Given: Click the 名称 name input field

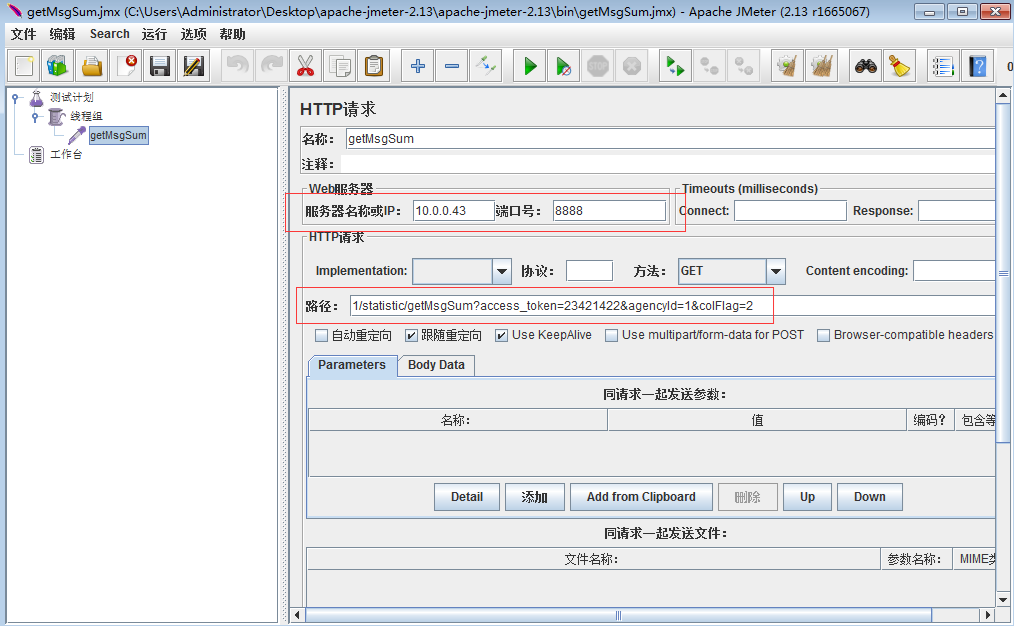Looking at the screenshot, I should pyautogui.click(x=670, y=139).
